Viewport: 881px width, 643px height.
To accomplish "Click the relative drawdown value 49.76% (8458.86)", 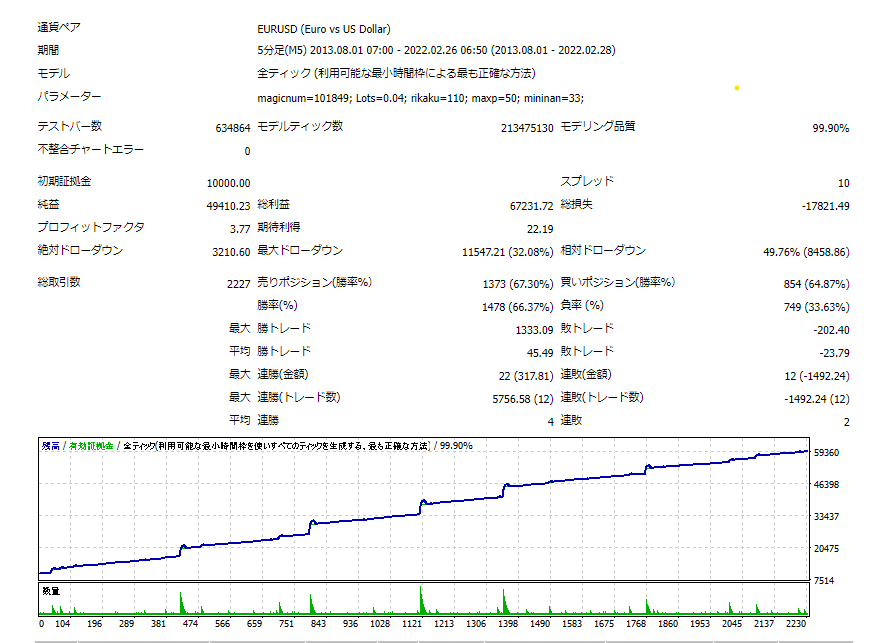I will coord(806,252).
